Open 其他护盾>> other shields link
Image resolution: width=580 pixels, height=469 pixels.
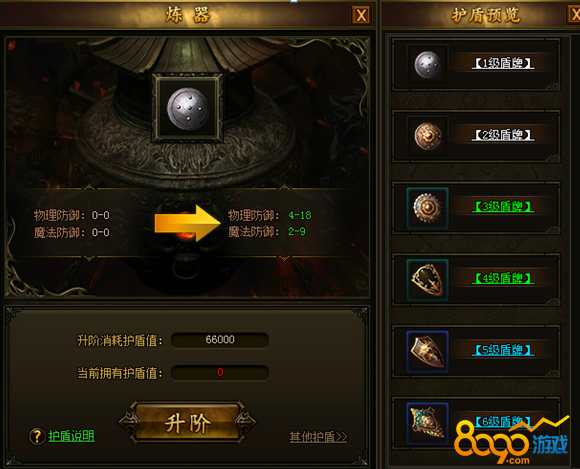tap(318, 437)
